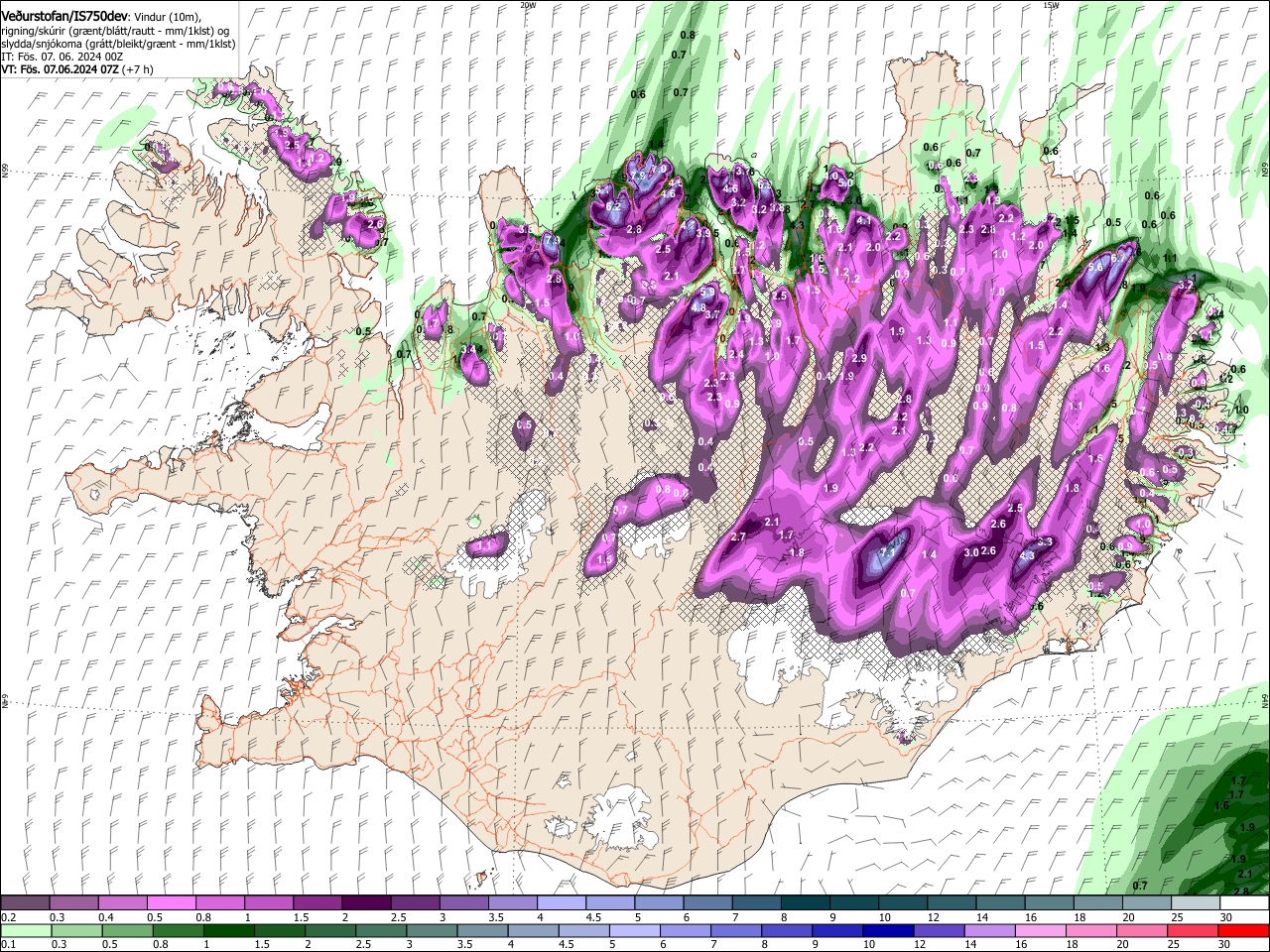
Task: Click the 5.3 snowfall value on the map
Action: [1045, 542]
